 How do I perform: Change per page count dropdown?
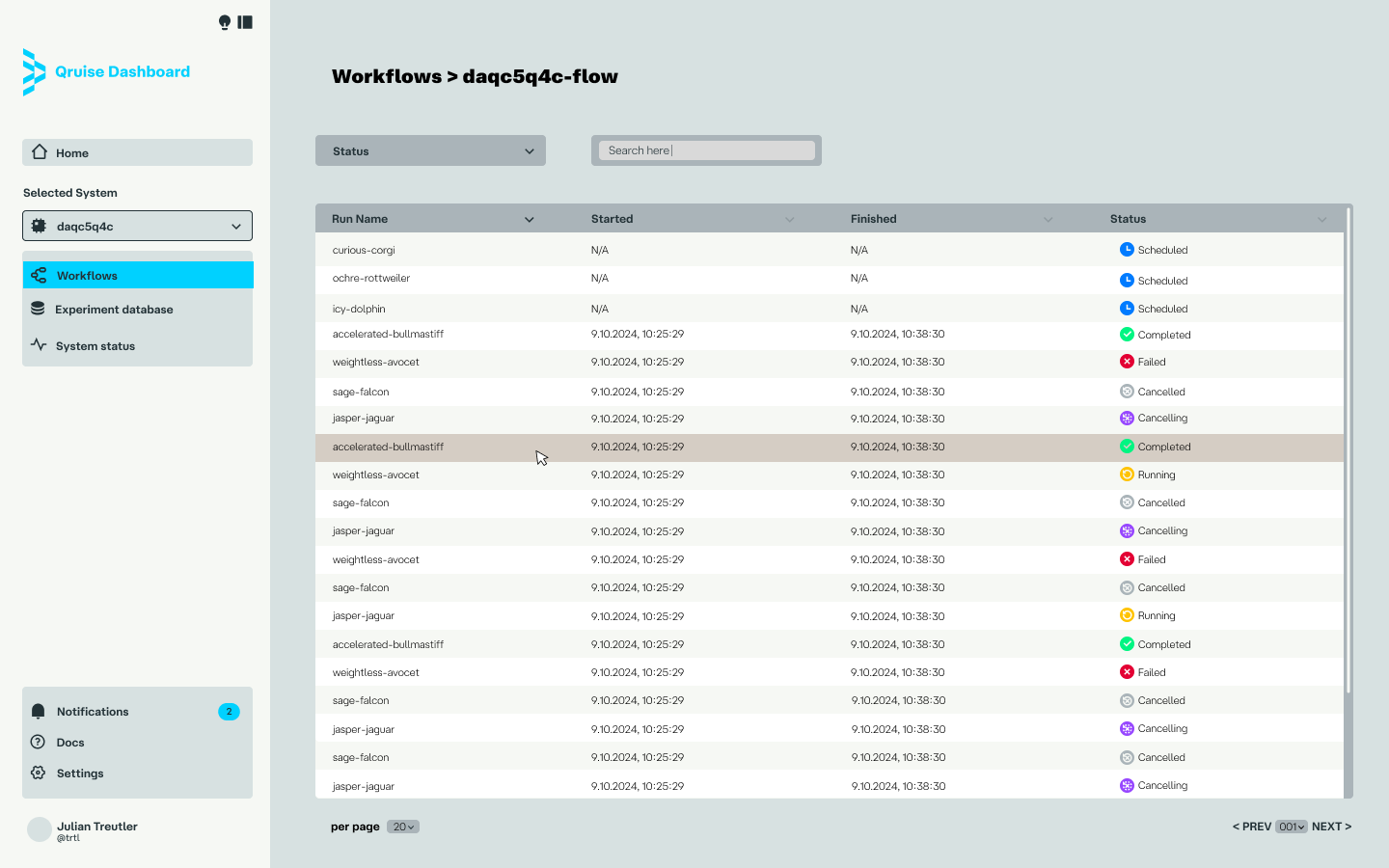(403, 827)
